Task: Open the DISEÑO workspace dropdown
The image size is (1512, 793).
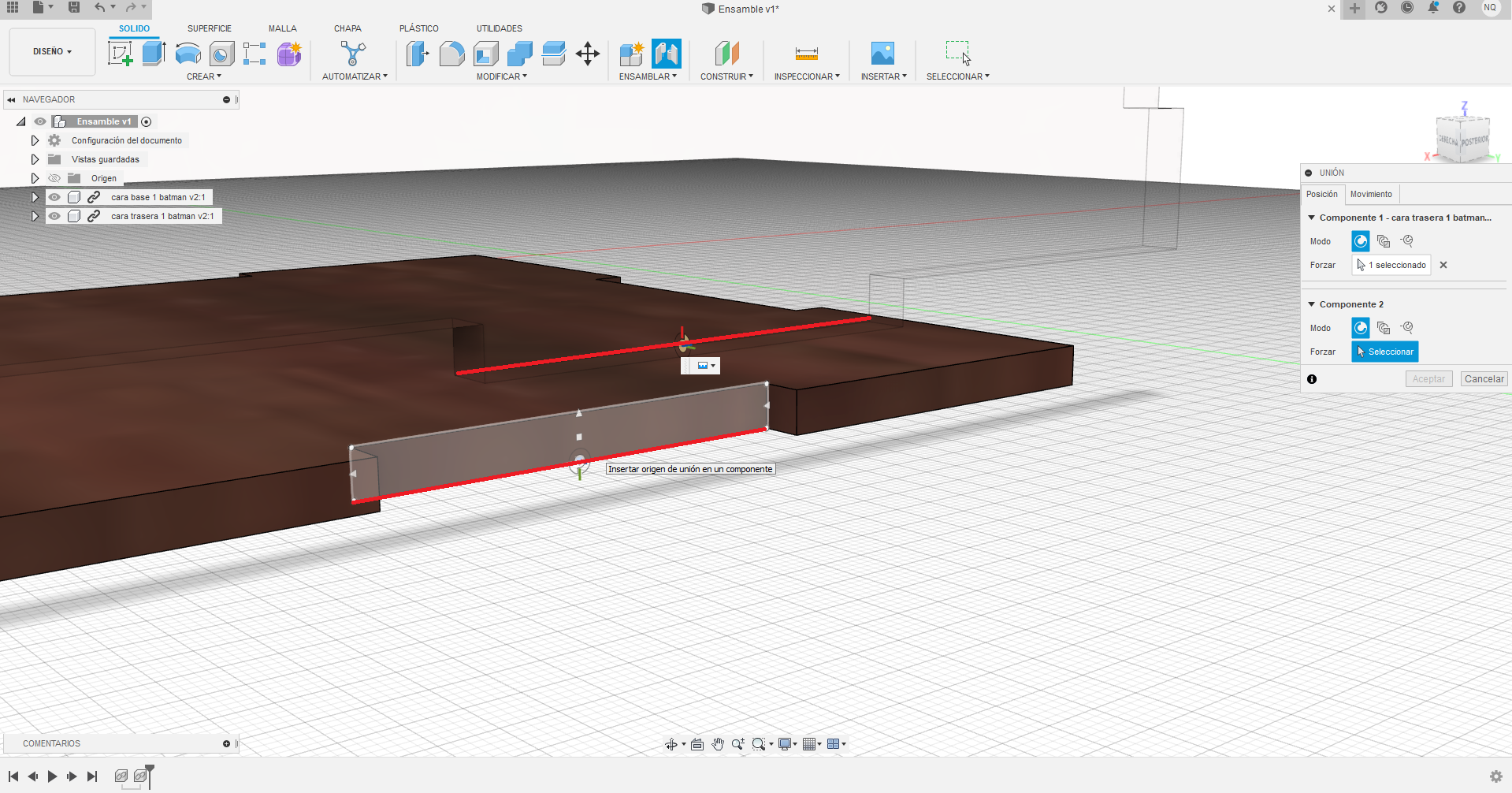Action: click(52, 51)
